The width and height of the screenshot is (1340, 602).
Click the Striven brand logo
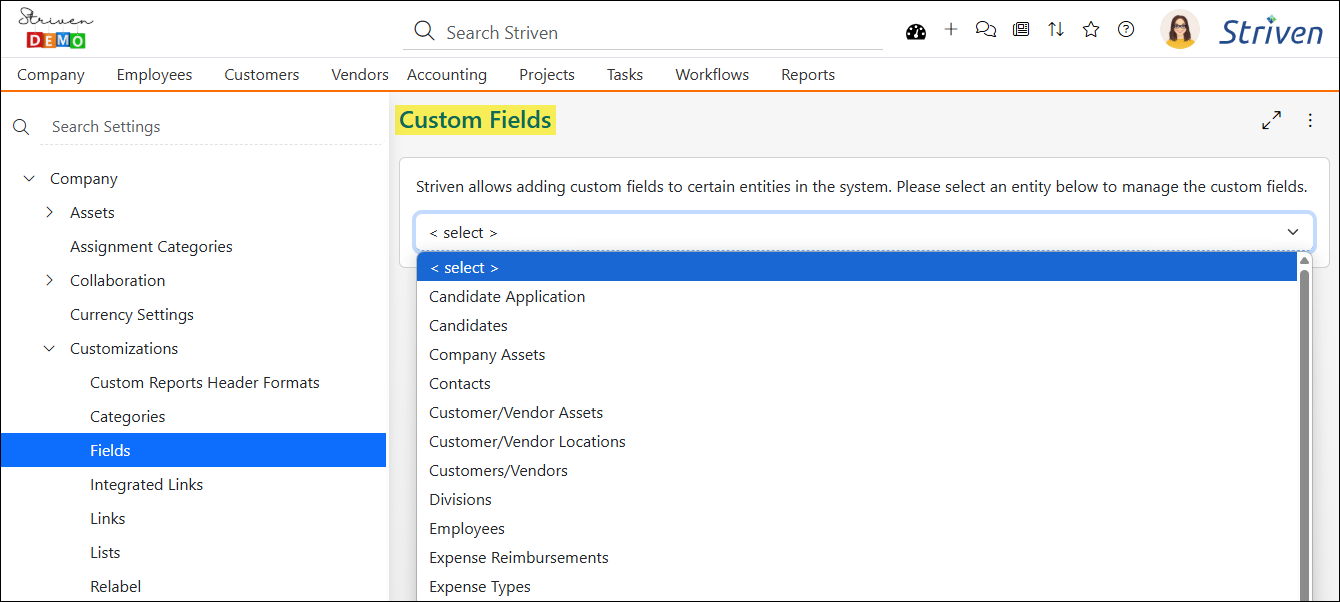(1271, 31)
